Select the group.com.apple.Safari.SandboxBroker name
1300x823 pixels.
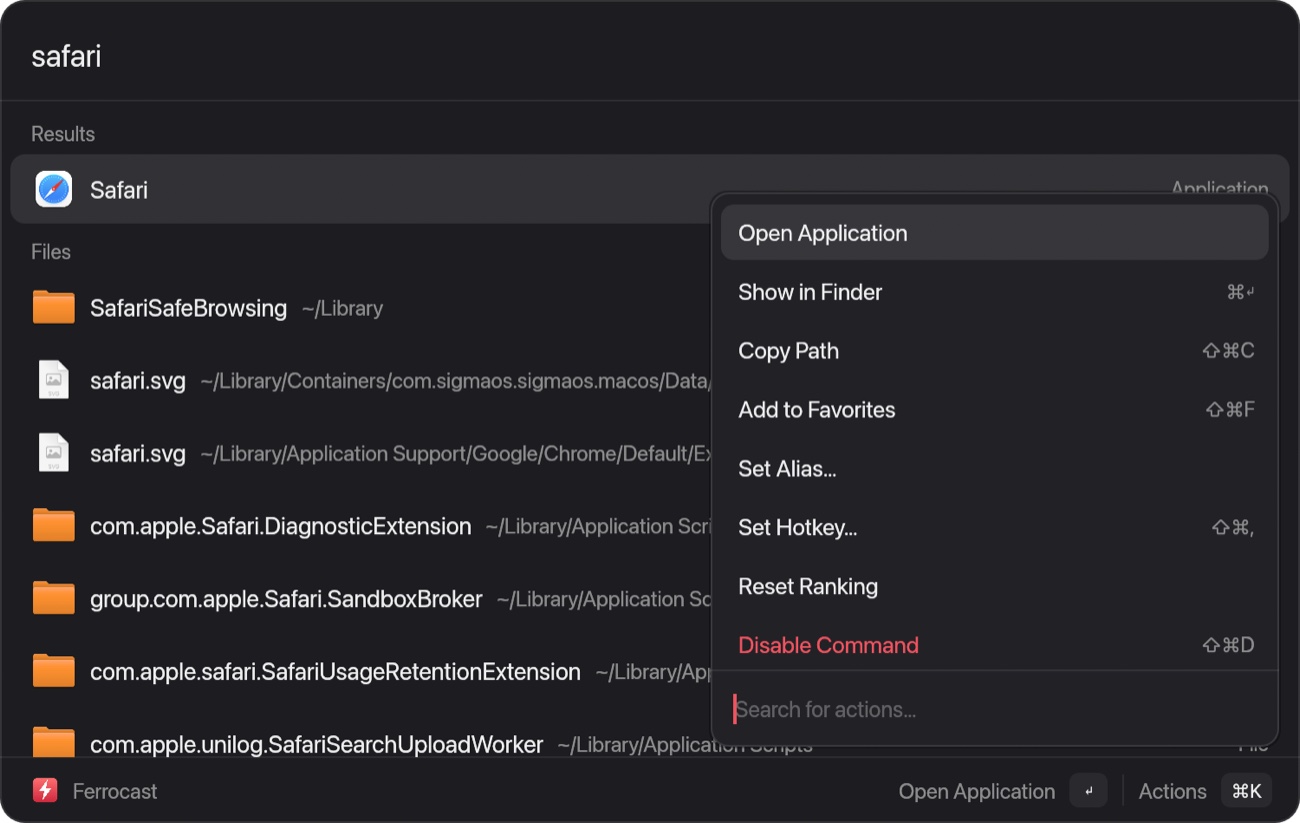tap(286, 599)
